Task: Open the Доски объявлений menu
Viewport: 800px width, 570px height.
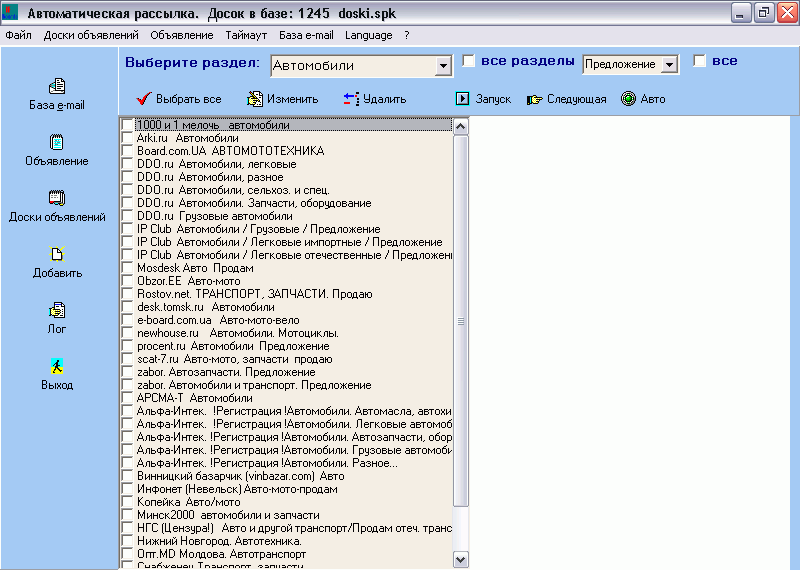Action: [x=91, y=35]
